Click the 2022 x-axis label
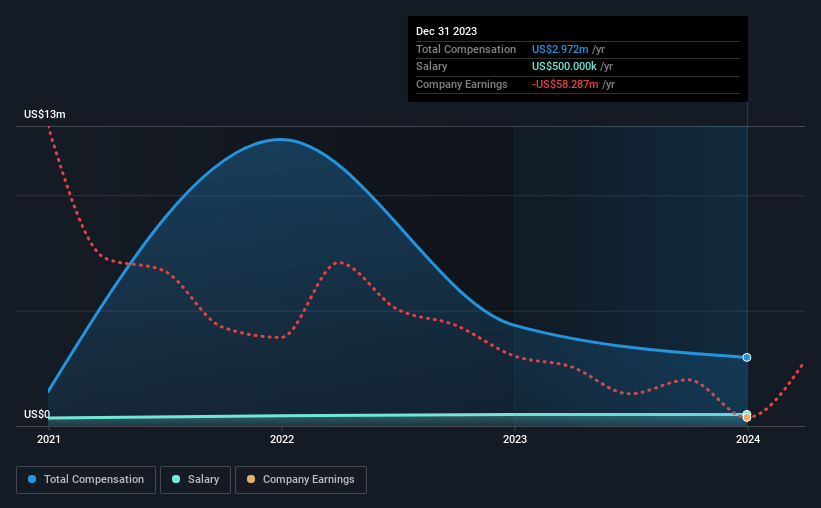This screenshot has height=508, width=821. tap(282, 439)
